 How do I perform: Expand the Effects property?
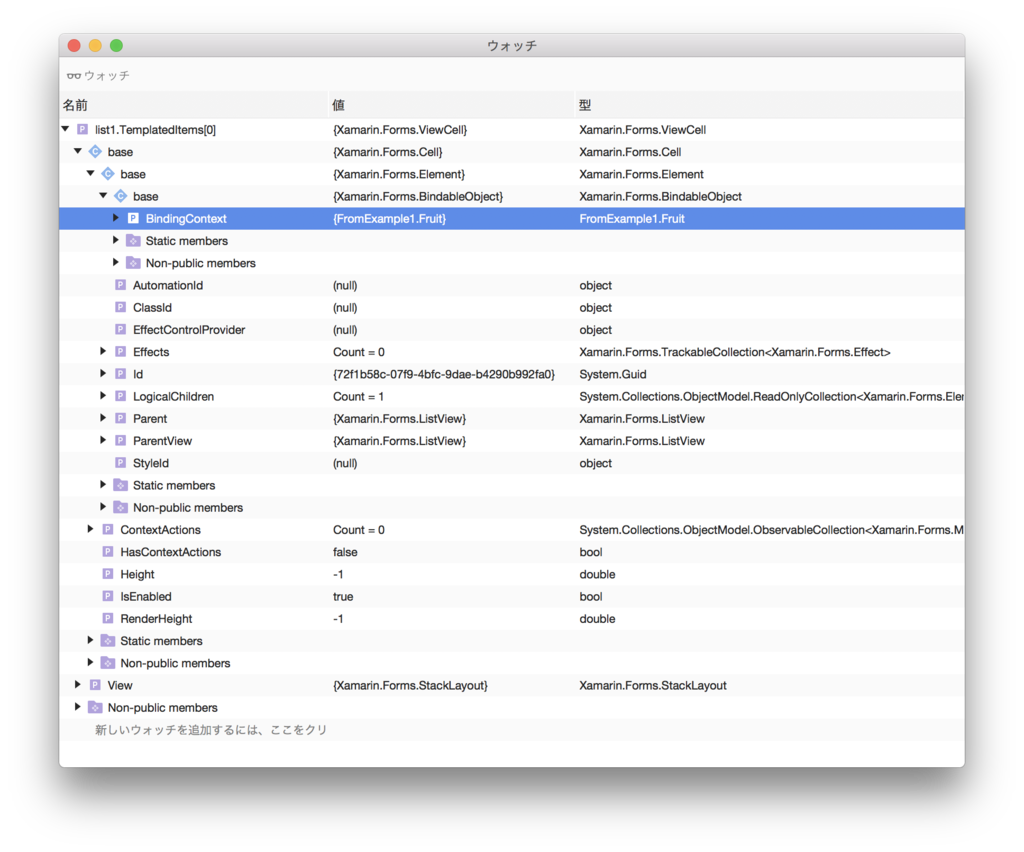(x=103, y=351)
